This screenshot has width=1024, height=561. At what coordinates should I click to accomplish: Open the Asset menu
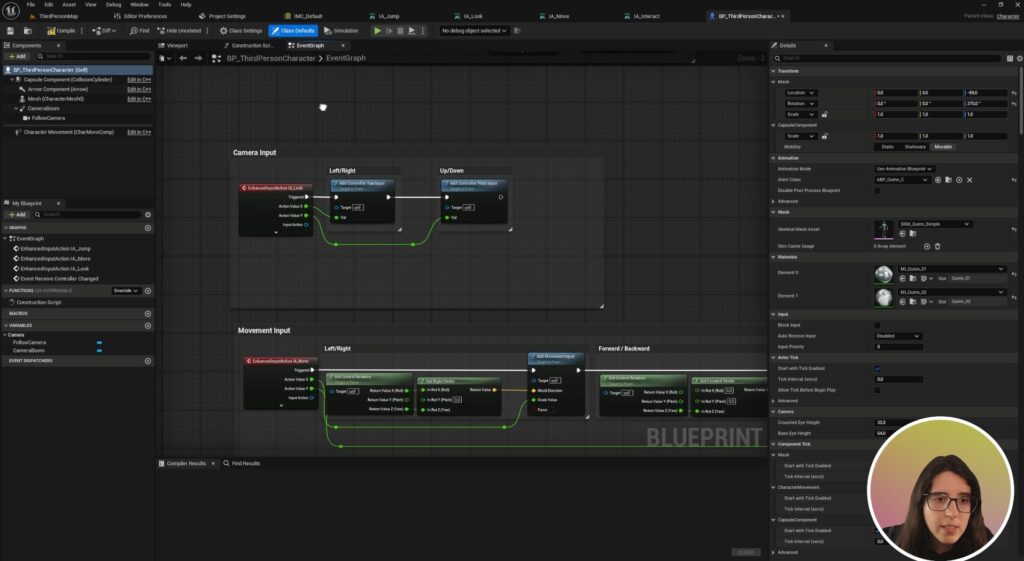point(69,5)
